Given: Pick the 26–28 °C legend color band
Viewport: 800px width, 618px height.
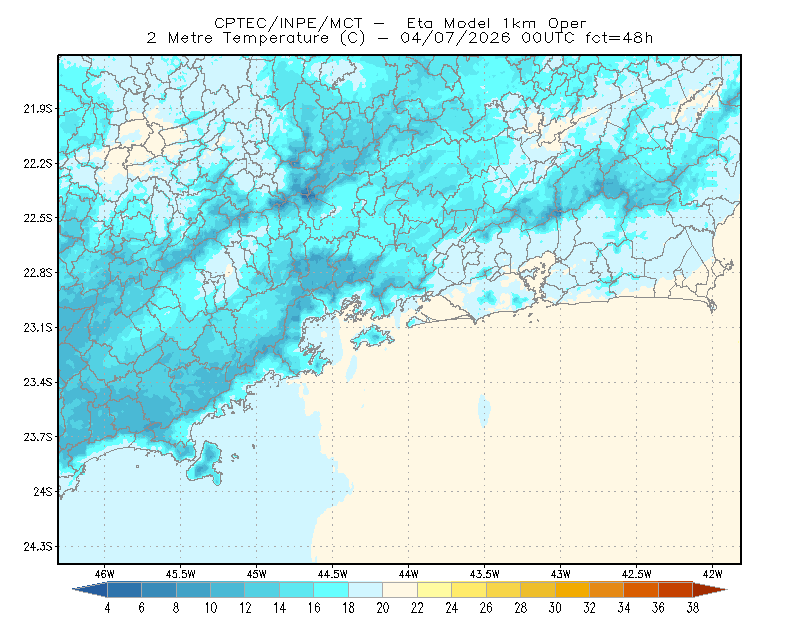Looking at the screenshot, I should 503,590.
